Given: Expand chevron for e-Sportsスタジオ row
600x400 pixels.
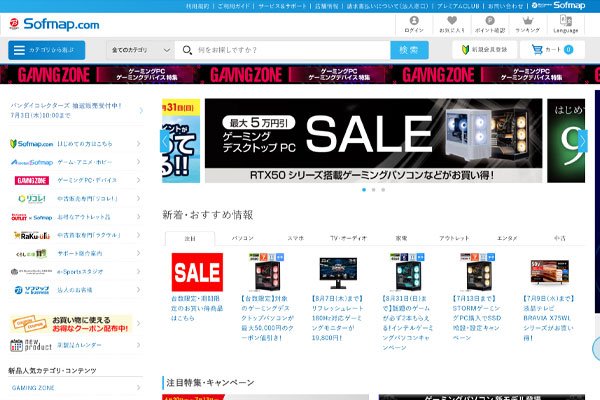Looking at the screenshot, I should click(x=139, y=272).
